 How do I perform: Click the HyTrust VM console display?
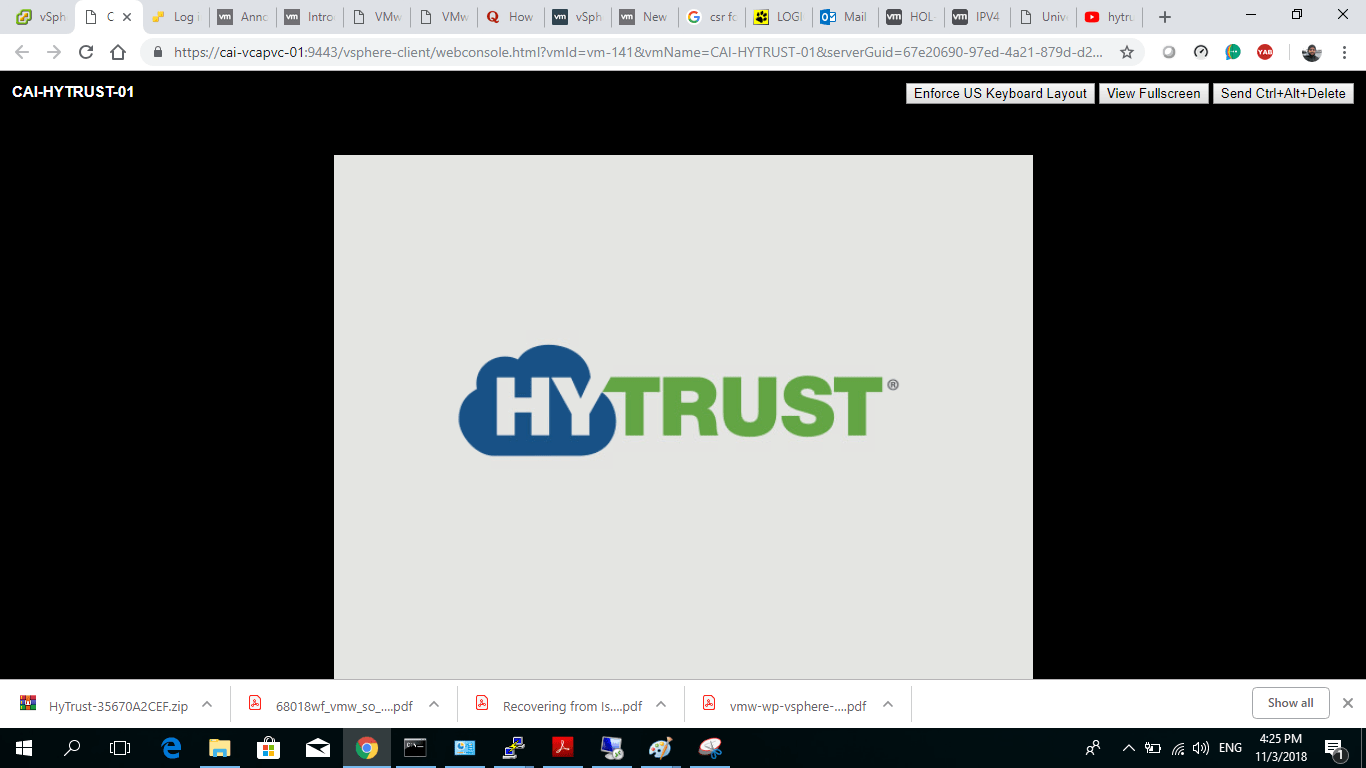point(683,417)
